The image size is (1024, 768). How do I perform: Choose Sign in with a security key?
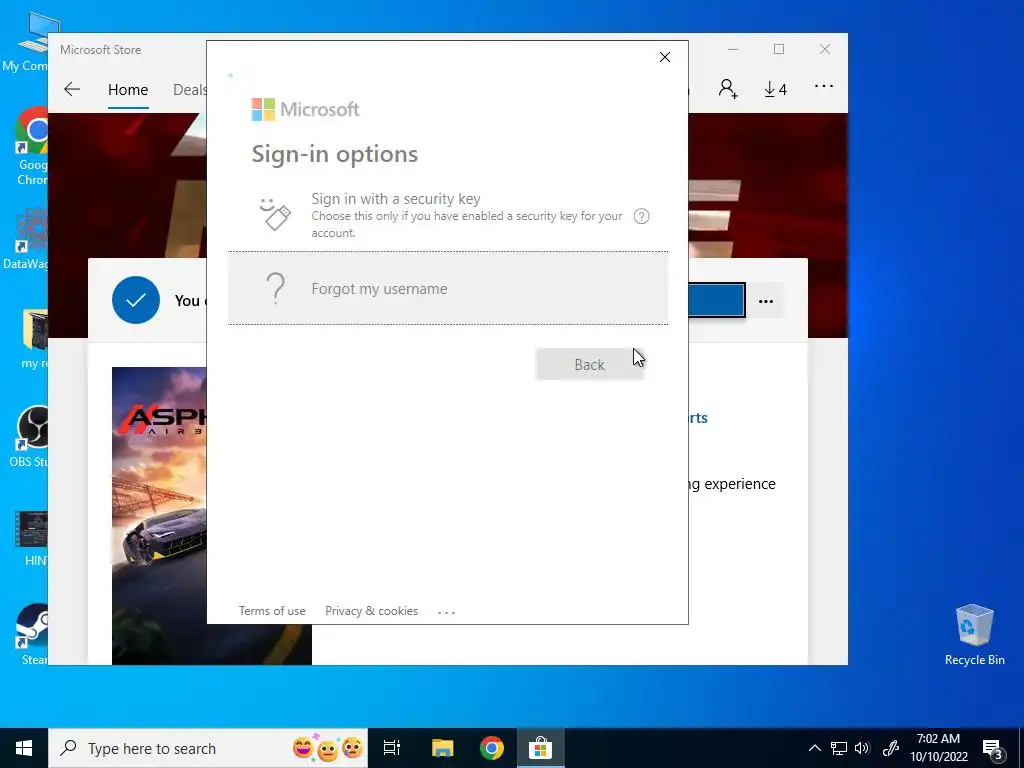(x=448, y=214)
